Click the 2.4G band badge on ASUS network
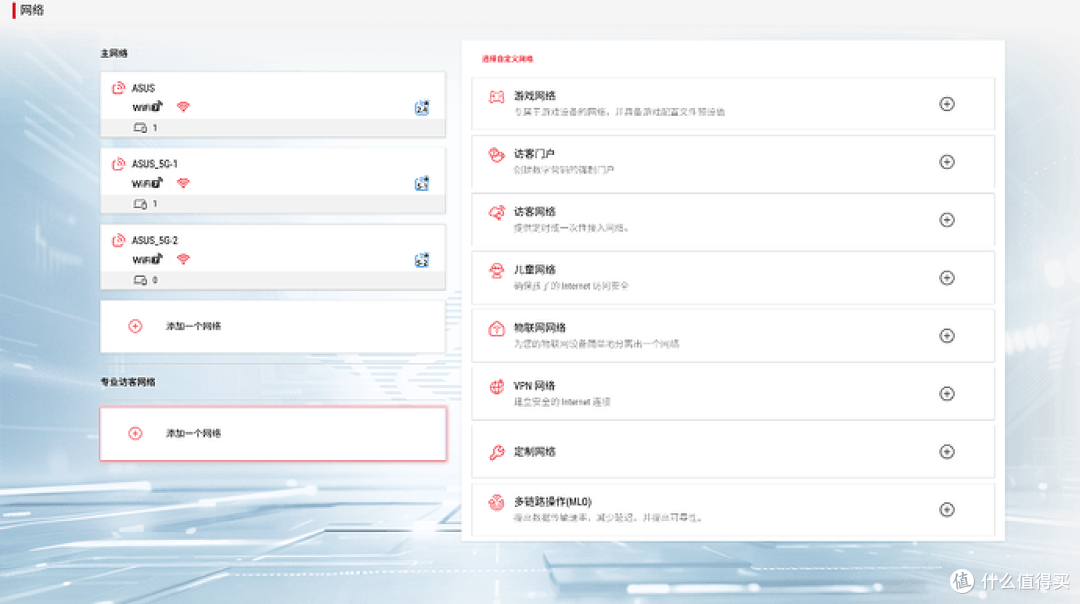 click(422, 107)
